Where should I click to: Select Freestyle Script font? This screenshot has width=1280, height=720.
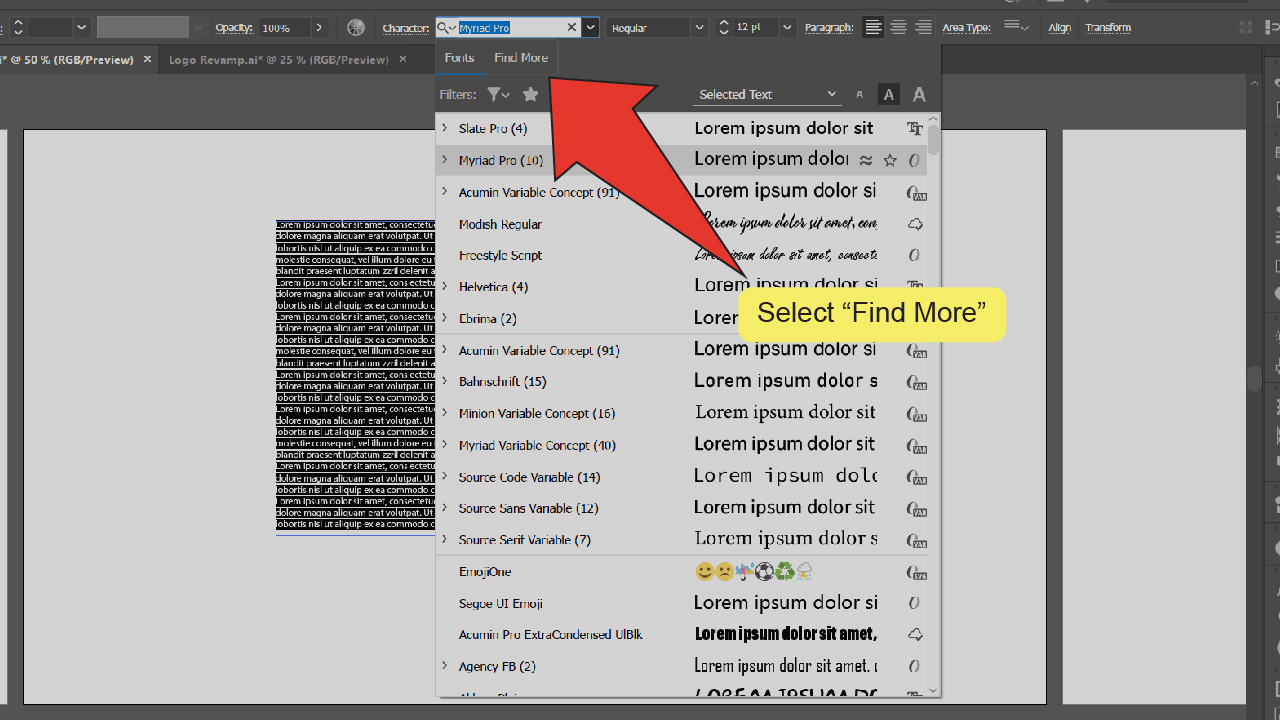click(500, 256)
